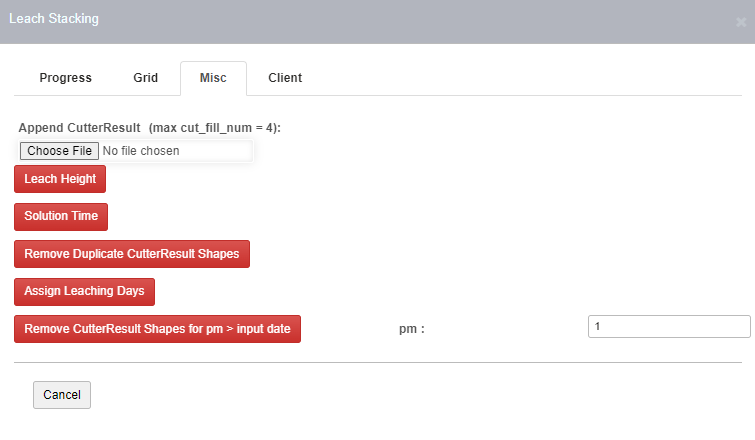Close the Leach Stacking dialog with X
This screenshot has height=440, width=755.
[740, 21]
